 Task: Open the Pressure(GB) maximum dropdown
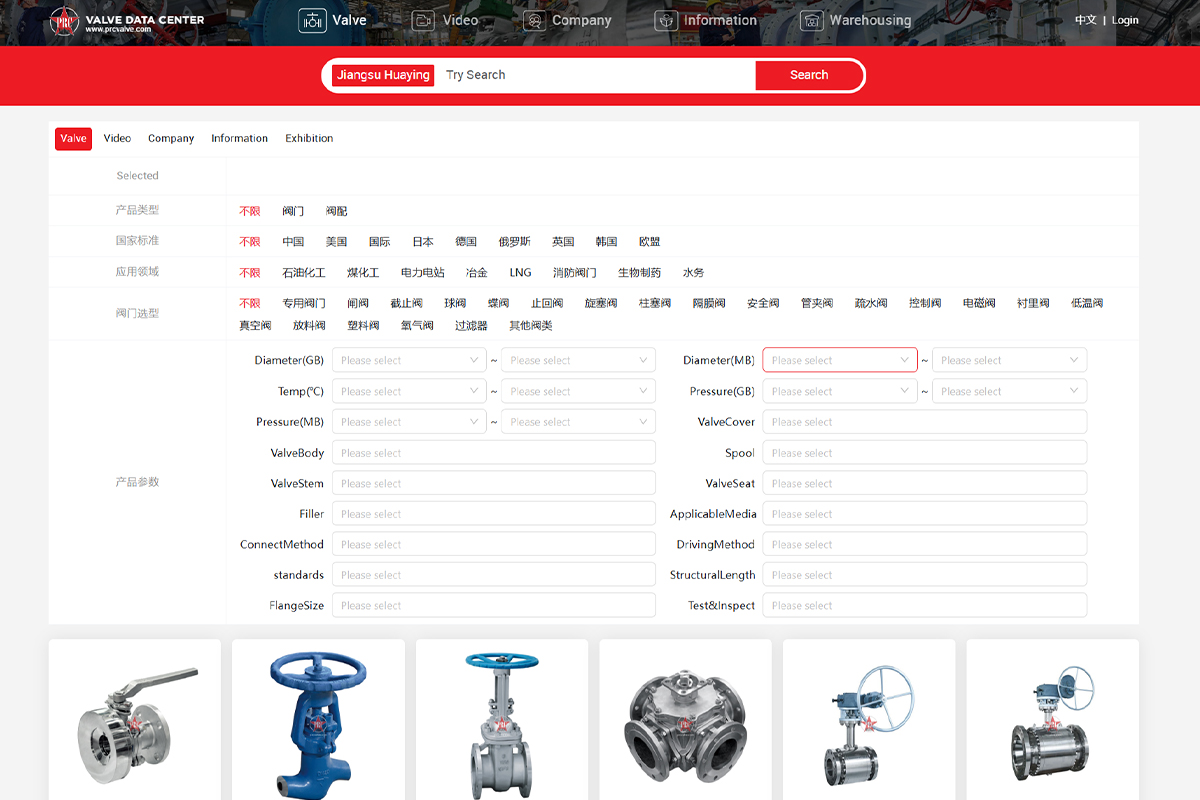tap(1008, 391)
